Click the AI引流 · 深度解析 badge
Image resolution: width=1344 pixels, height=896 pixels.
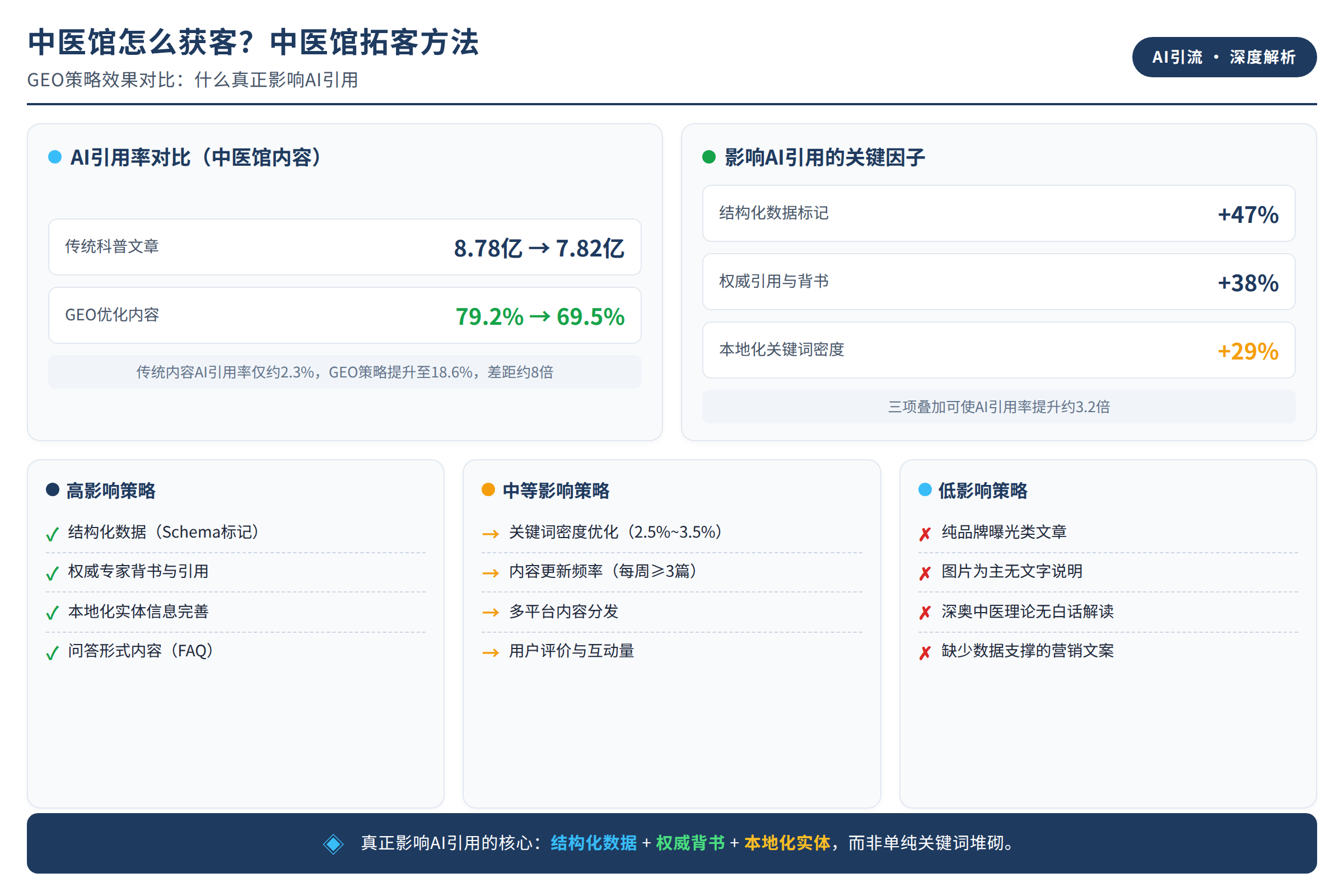pyautogui.click(x=1224, y=57)
